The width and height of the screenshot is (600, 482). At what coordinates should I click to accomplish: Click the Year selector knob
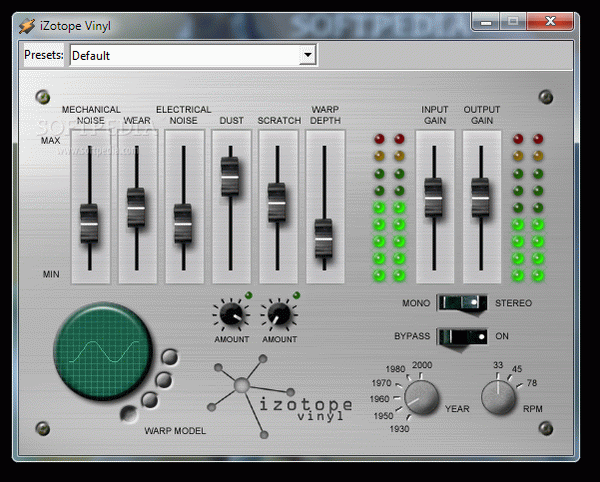pos(421,398)
